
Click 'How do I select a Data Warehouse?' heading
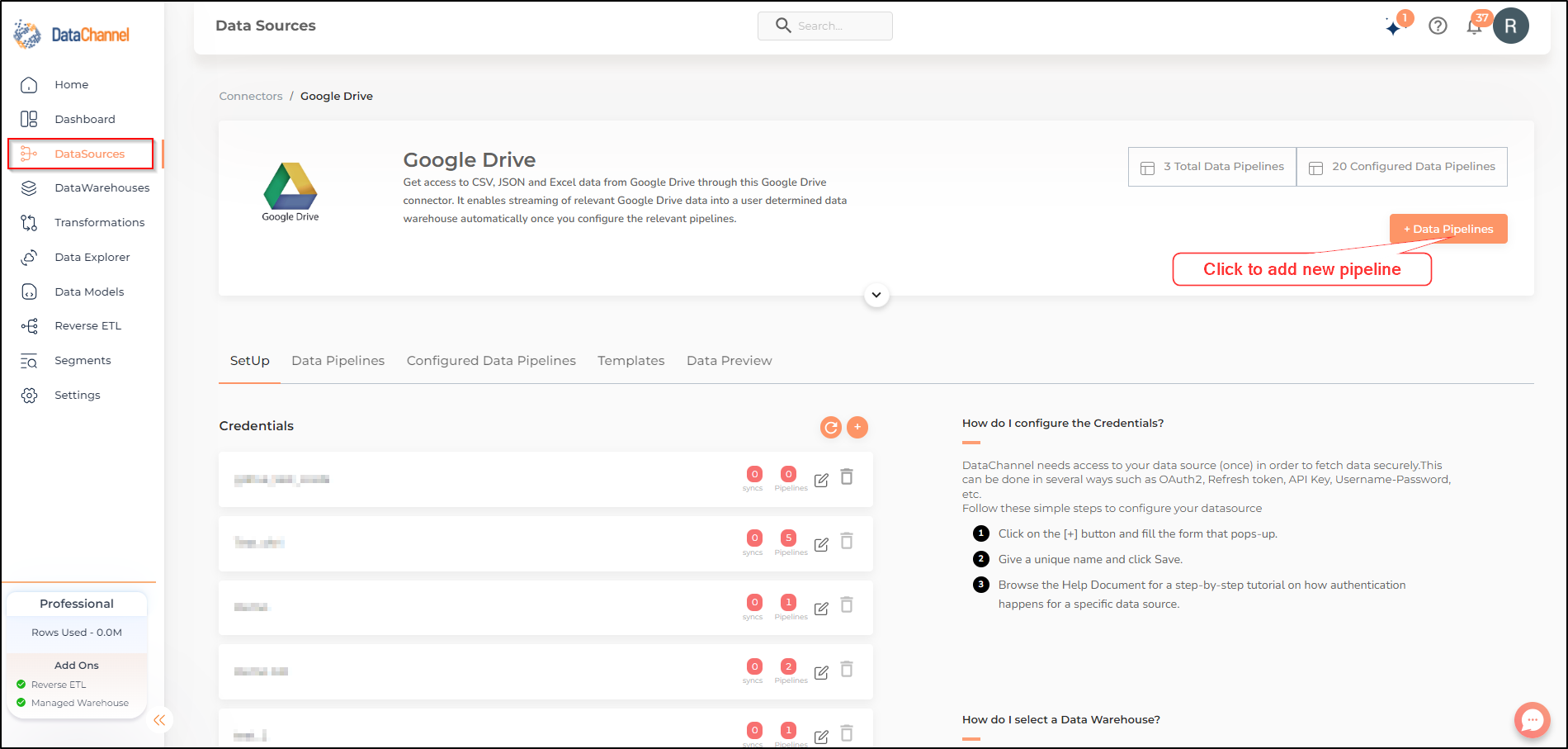[1061, 719]
